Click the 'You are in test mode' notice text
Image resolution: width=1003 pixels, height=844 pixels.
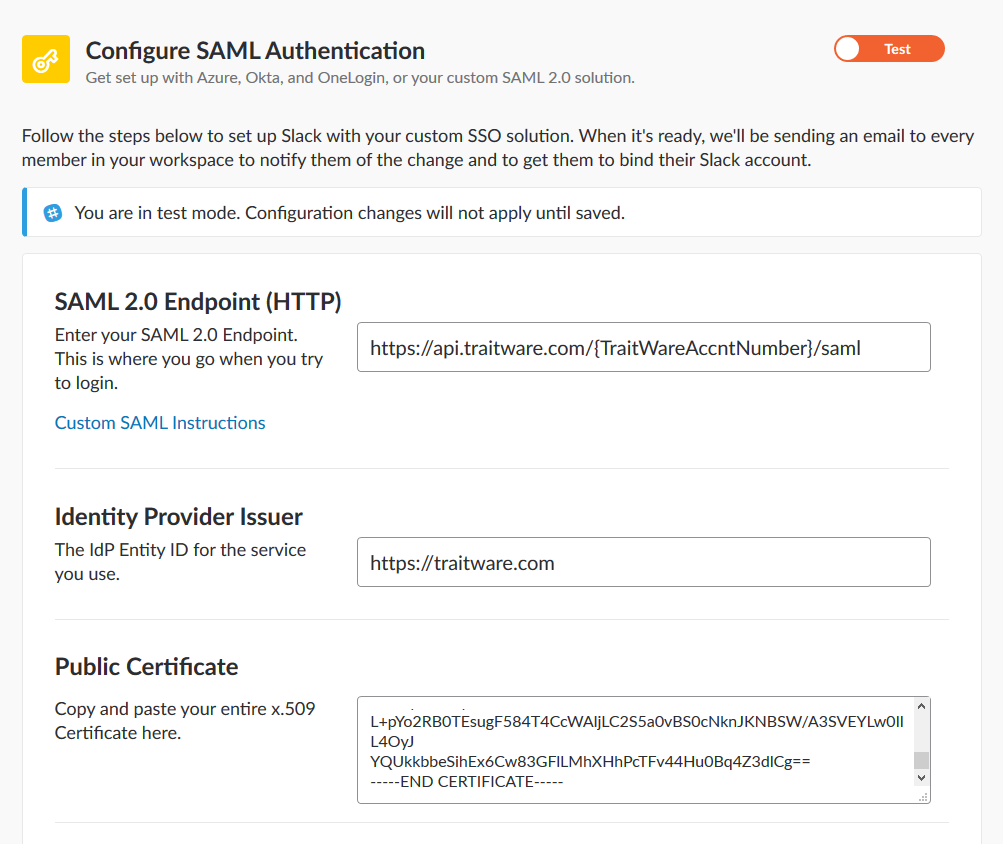pos(349,213)
